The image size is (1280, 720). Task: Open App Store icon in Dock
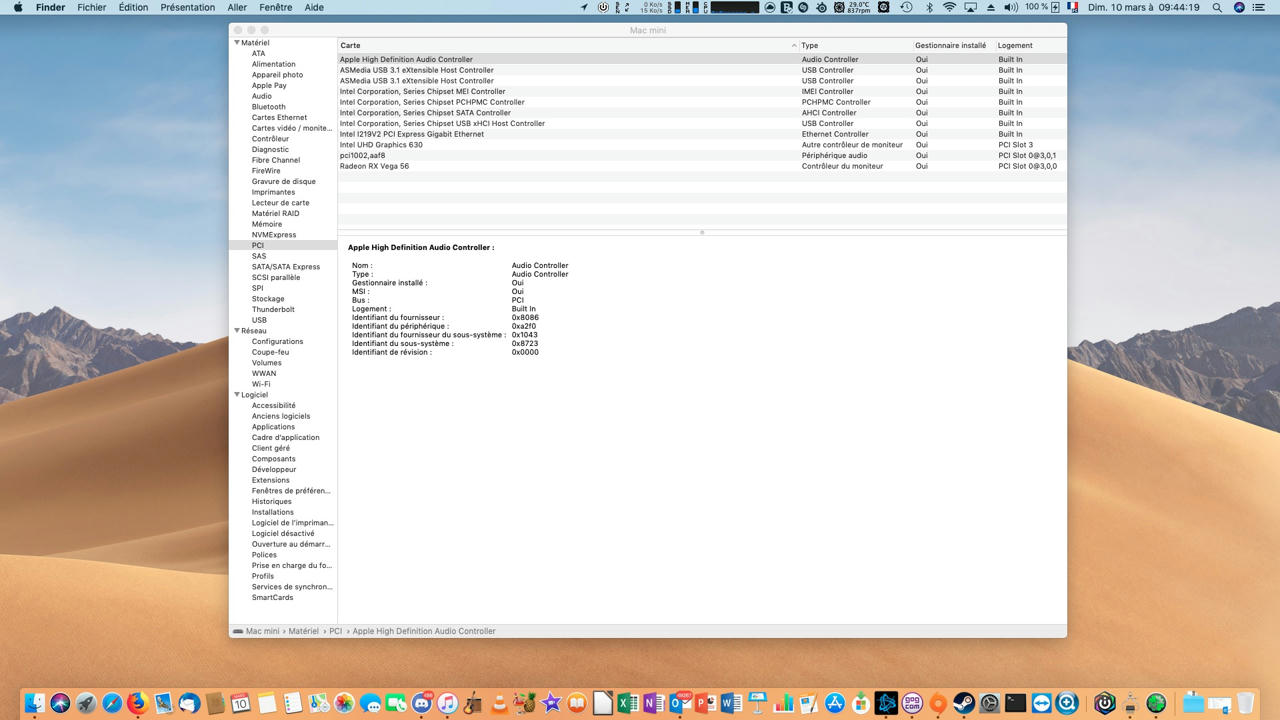pyautogui.click(x=835, y=703)
